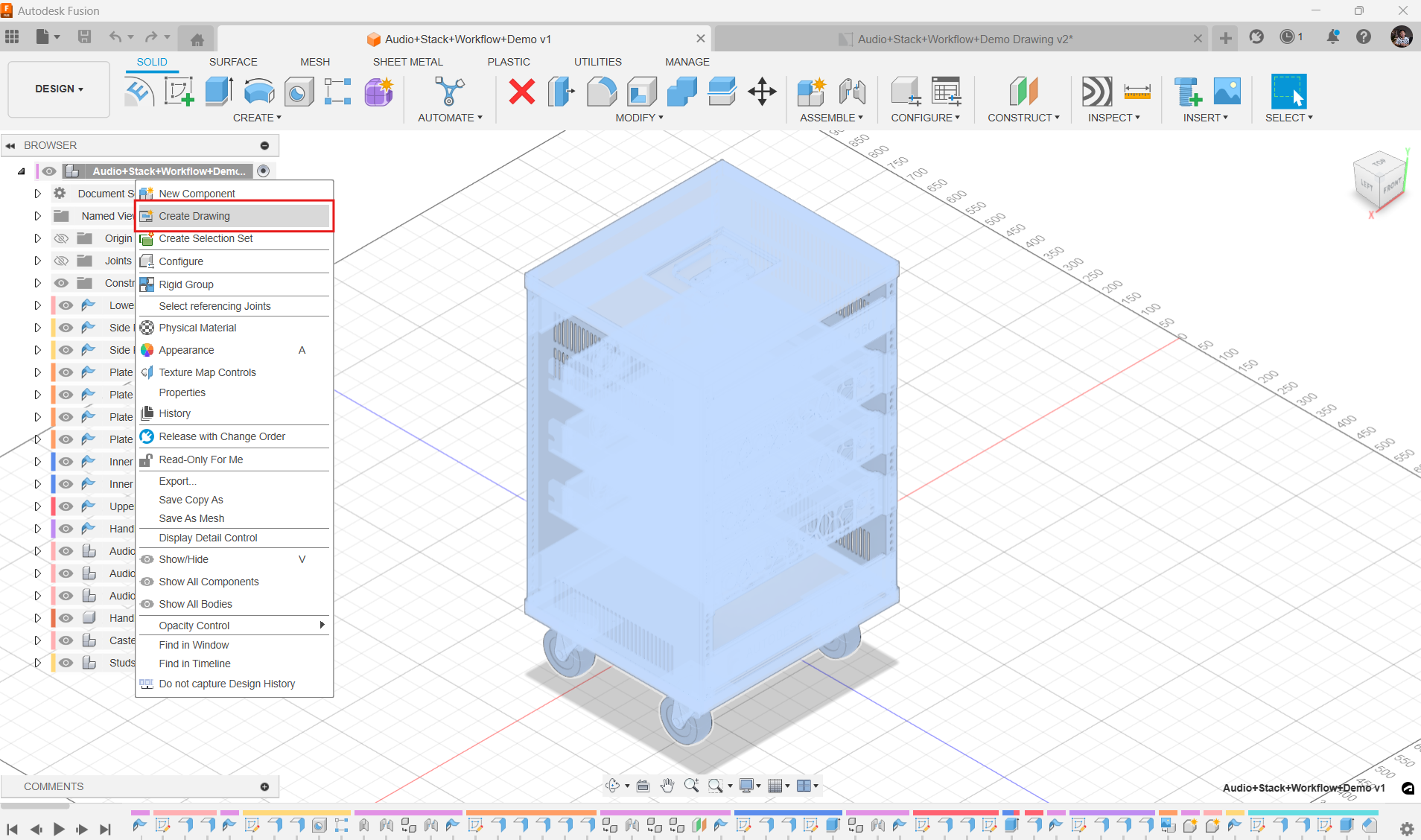1421x840 pixels.
Task: Open the MODIFY dropdown menu
Action: coord(639,118)
